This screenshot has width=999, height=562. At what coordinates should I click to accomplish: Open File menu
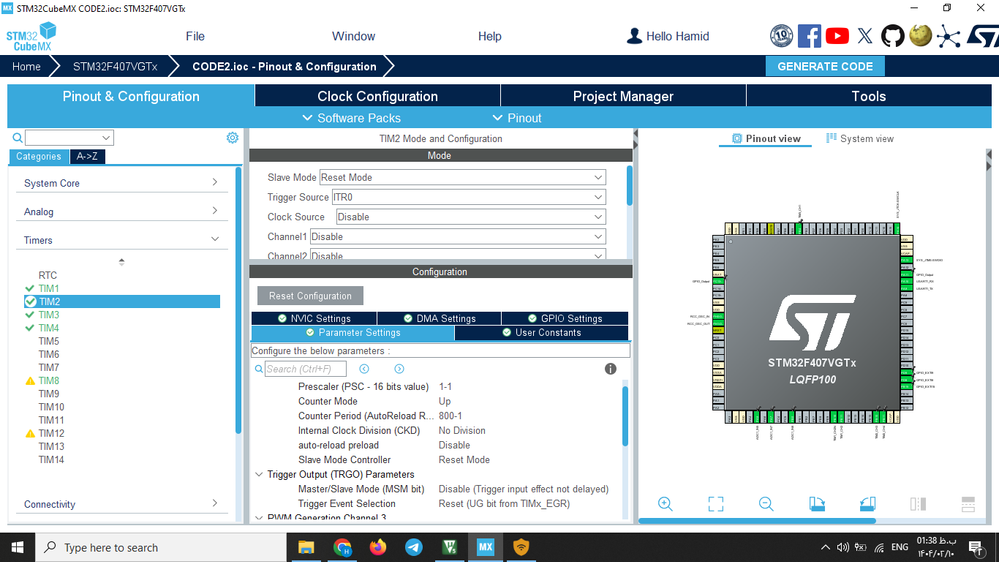point(195,36)
